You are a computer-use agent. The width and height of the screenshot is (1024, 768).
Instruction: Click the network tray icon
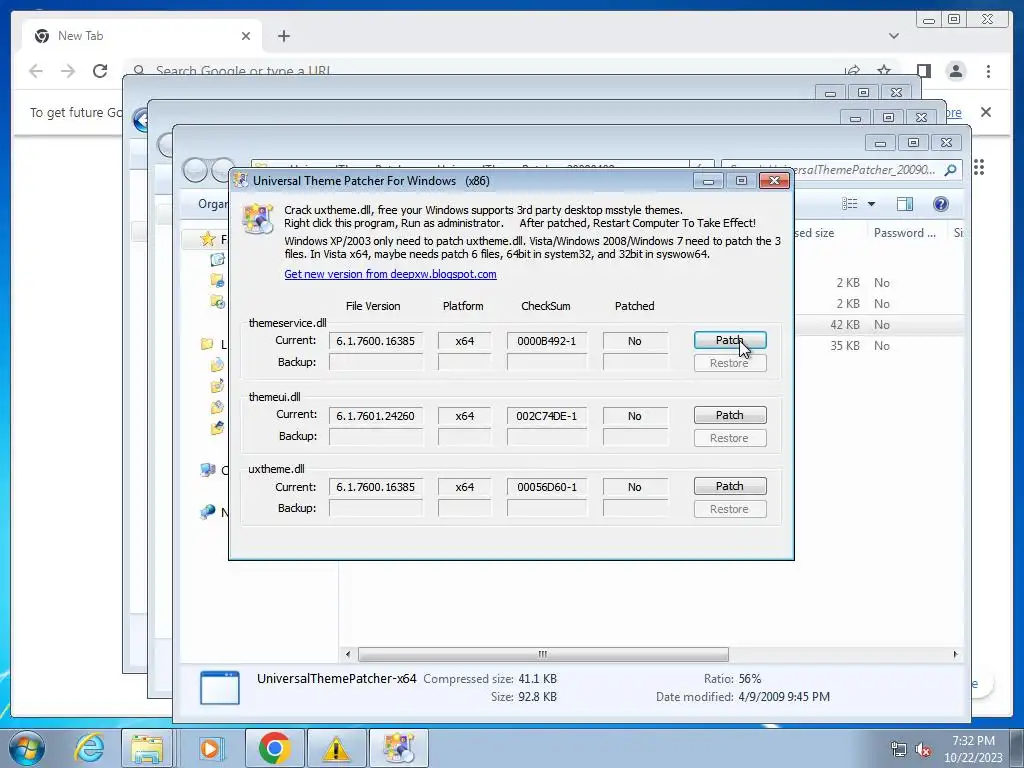point(899,749)
